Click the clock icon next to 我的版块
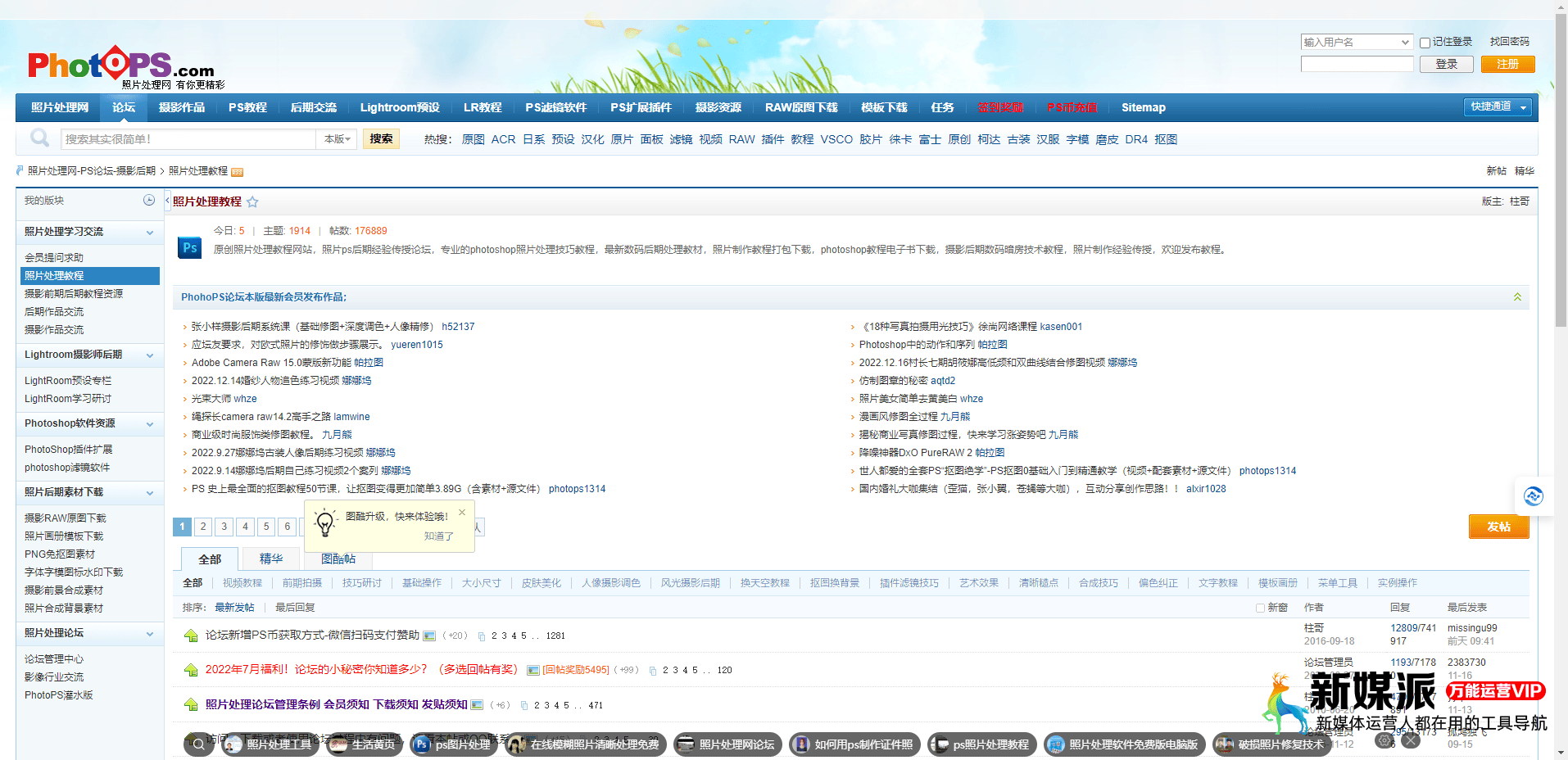 coord(149,200)
